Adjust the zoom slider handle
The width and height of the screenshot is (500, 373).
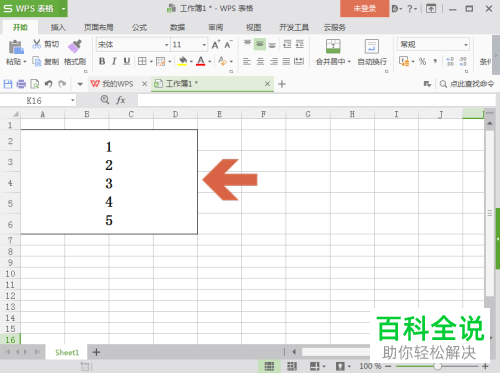(x=438, y=366)
